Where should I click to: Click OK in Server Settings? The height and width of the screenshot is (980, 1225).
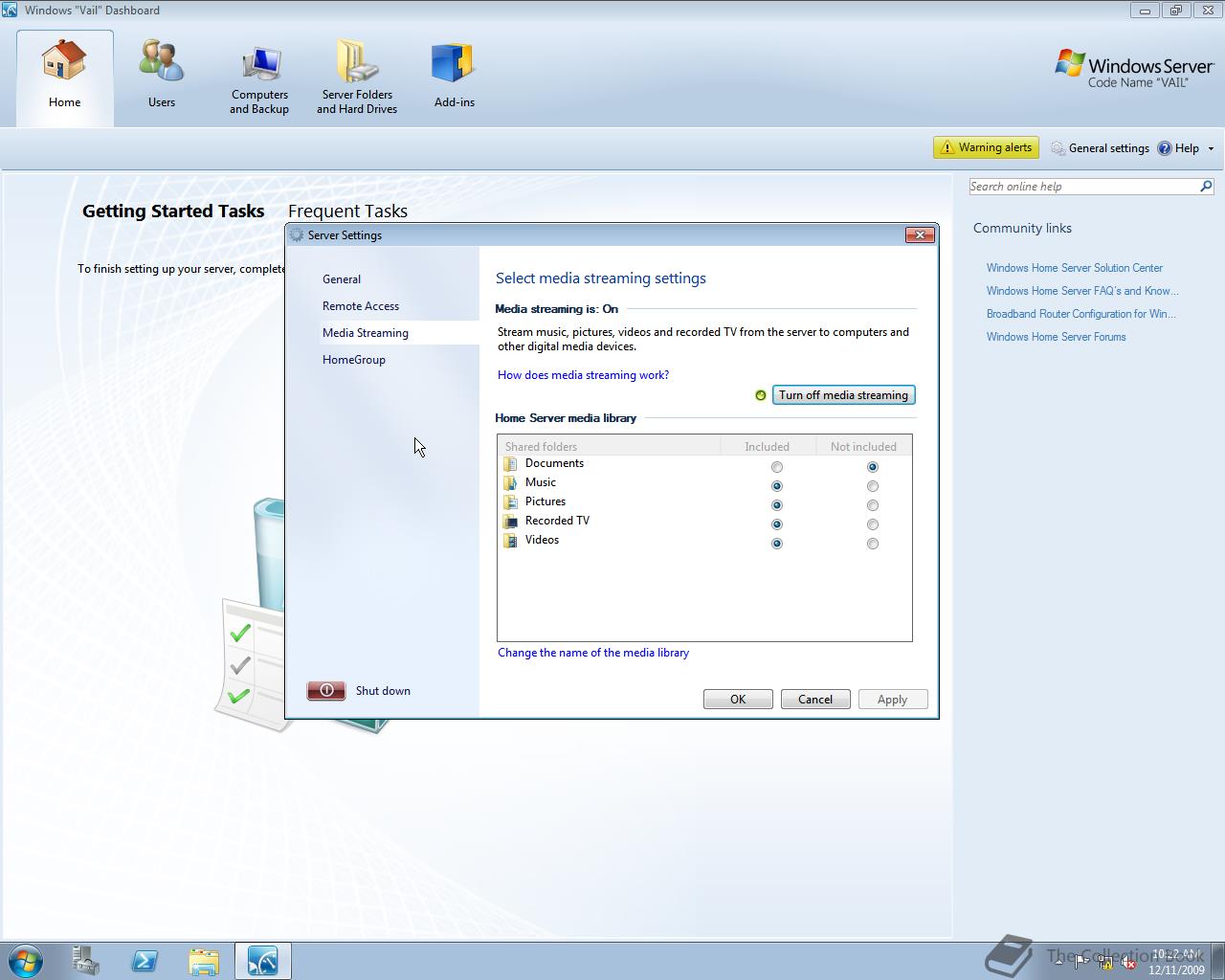pos(738,700)
